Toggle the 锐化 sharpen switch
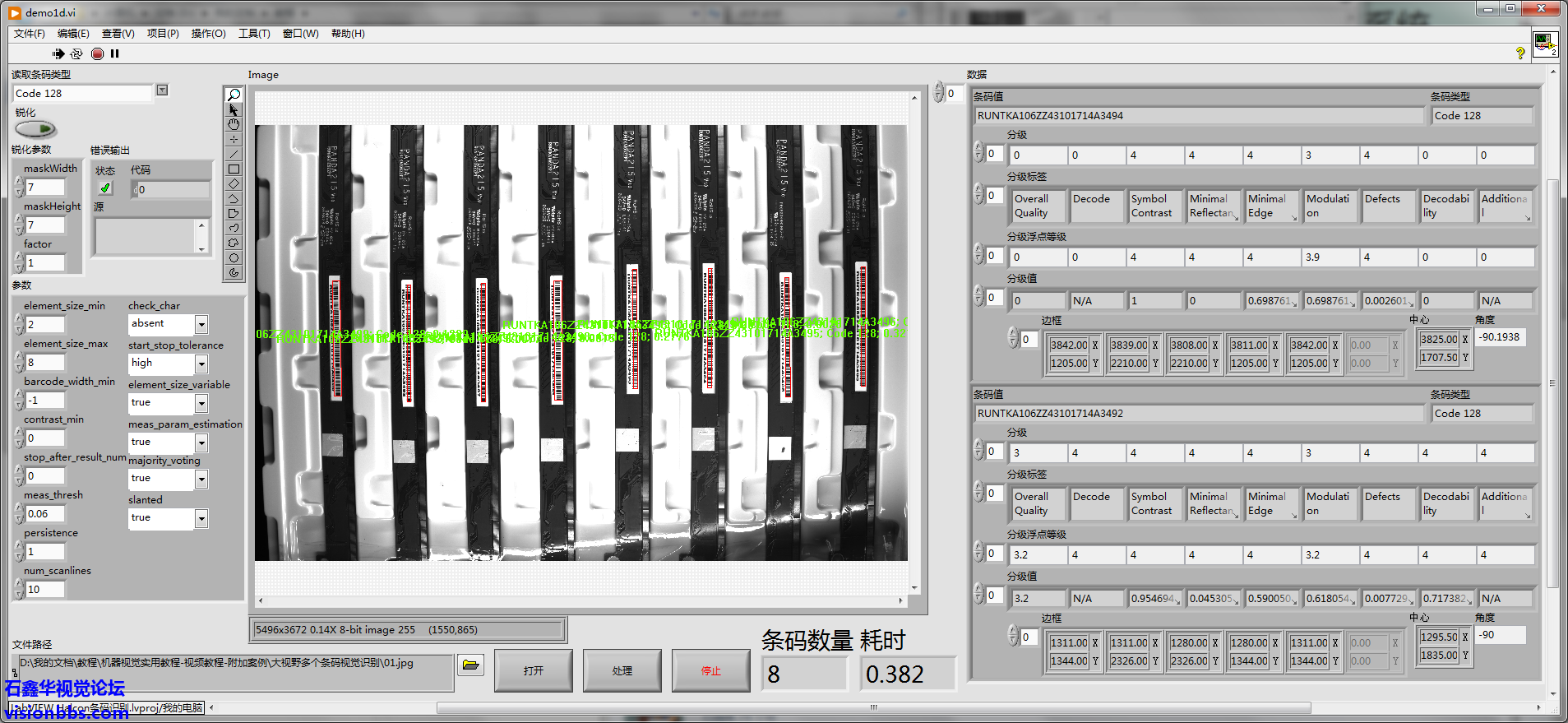1568x723 pixels. click(x=35, y=129)
